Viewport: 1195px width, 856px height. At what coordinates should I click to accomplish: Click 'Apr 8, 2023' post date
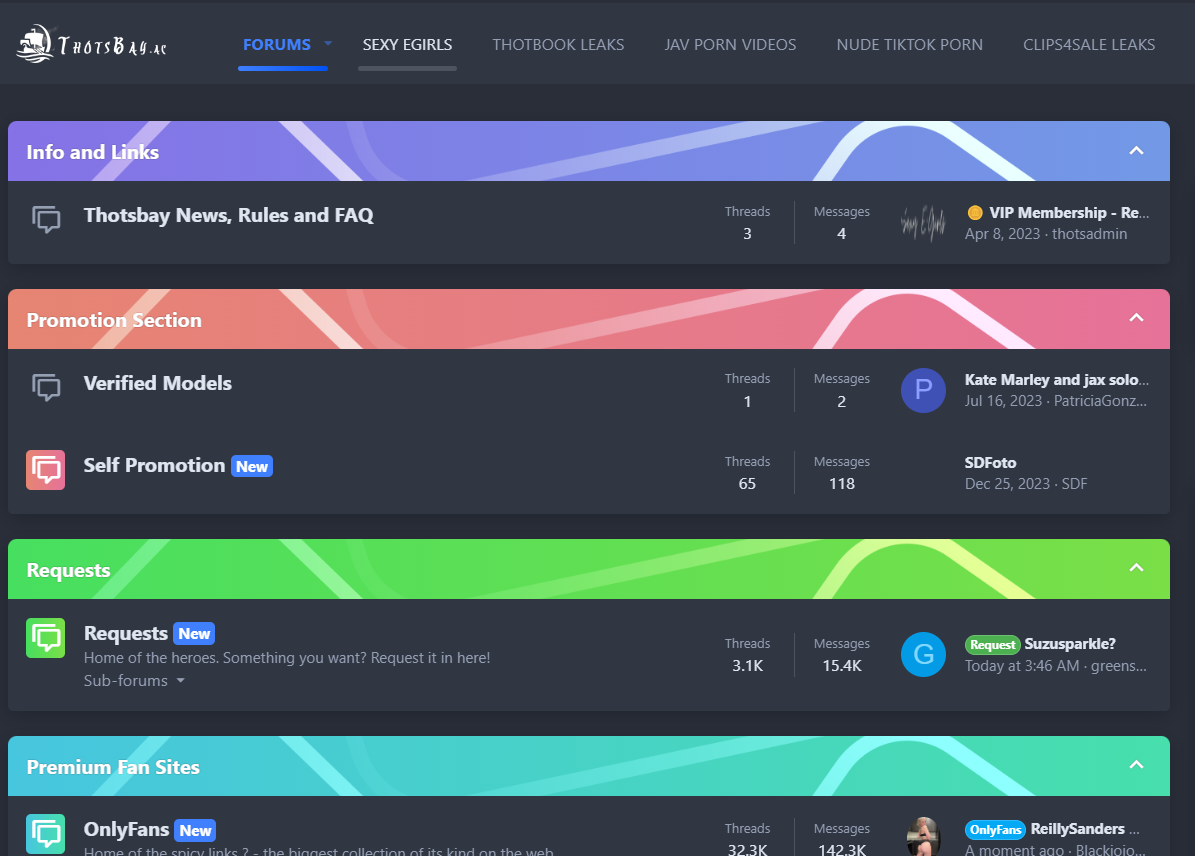(x=1002, y=234)
